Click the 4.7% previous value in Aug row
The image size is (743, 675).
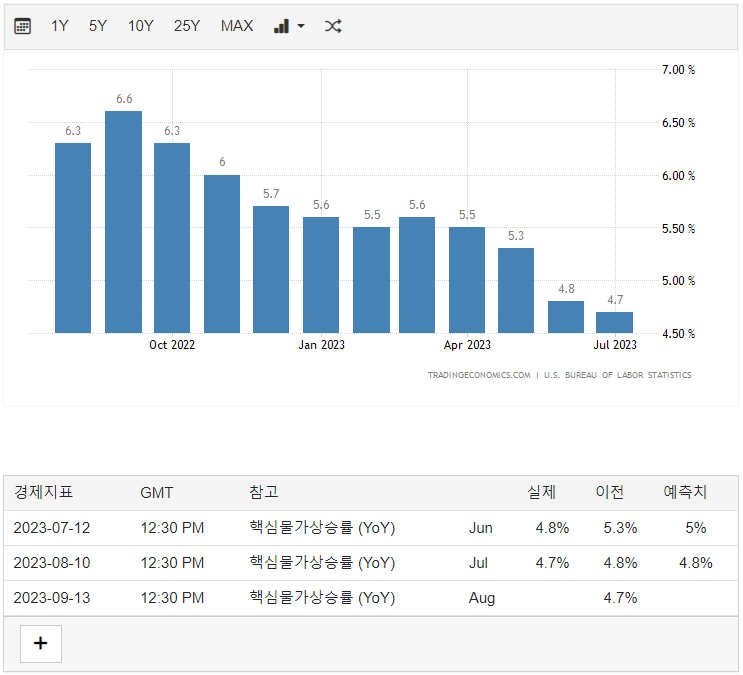pyautogui.click(x=620, y=598)
